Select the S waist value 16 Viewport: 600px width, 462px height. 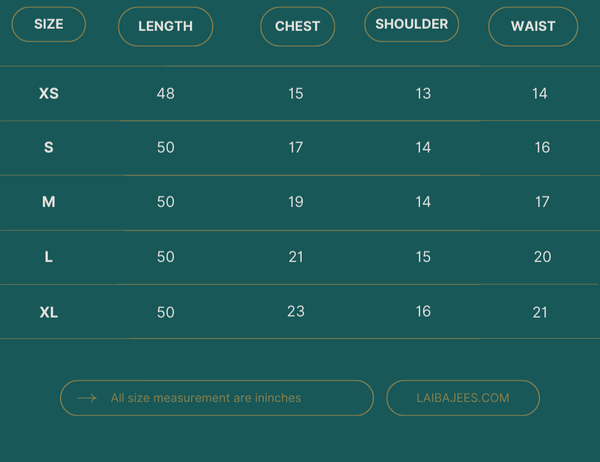pos(542,148)
